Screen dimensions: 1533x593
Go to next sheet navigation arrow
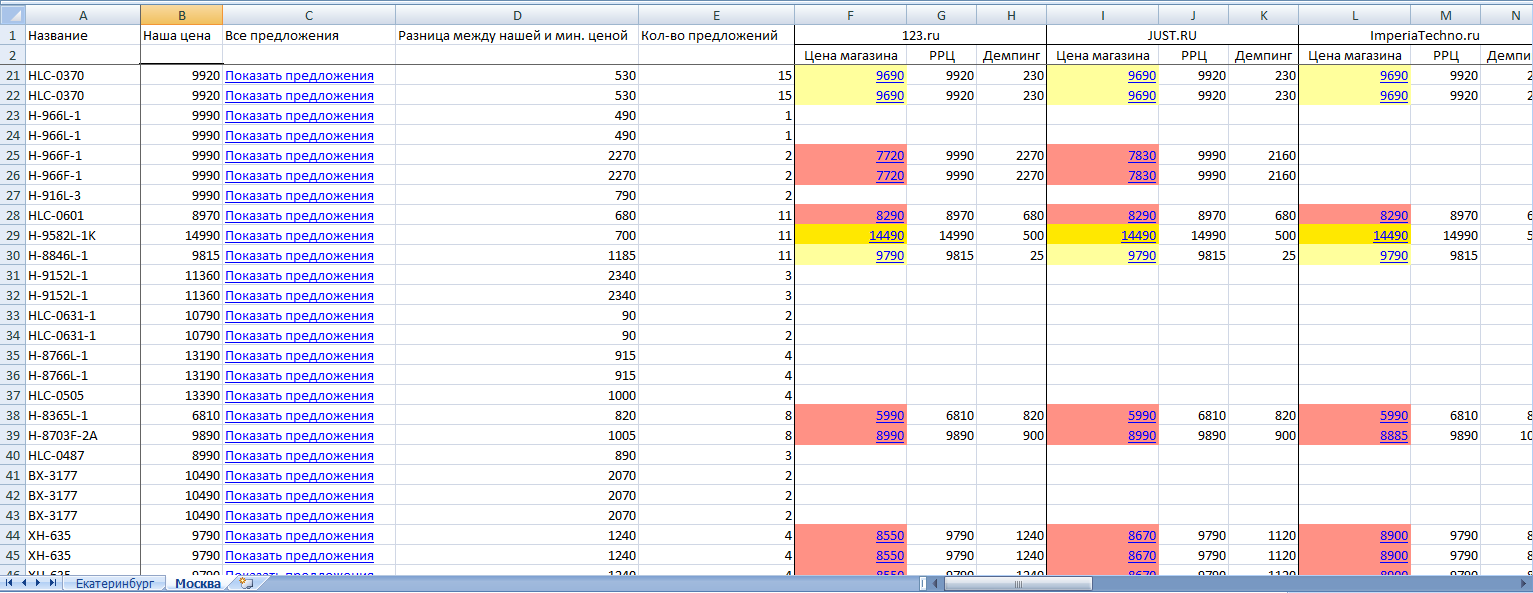tap(38, 582)
